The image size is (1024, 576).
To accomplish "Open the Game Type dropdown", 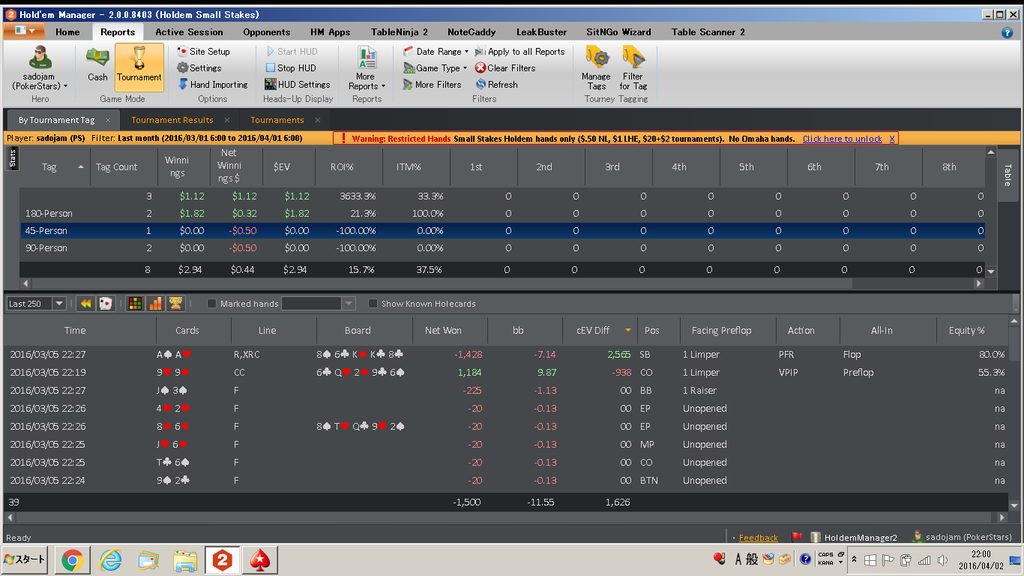I will click(435, 68).
